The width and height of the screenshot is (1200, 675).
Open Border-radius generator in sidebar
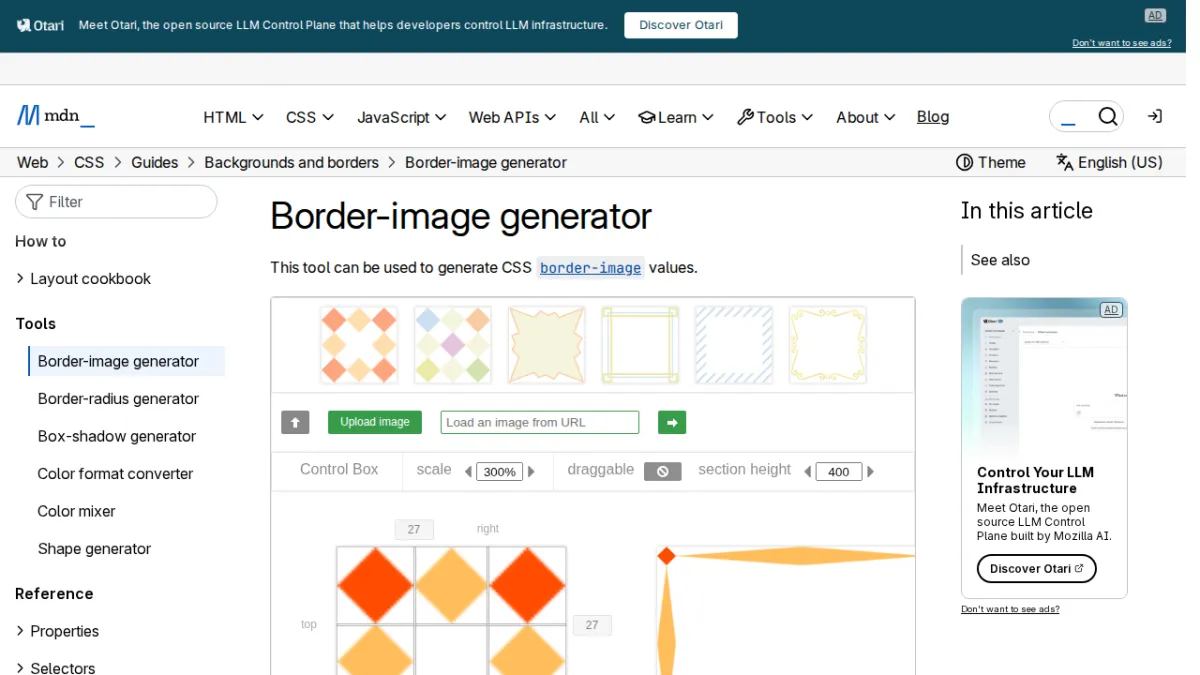[118, 398]
